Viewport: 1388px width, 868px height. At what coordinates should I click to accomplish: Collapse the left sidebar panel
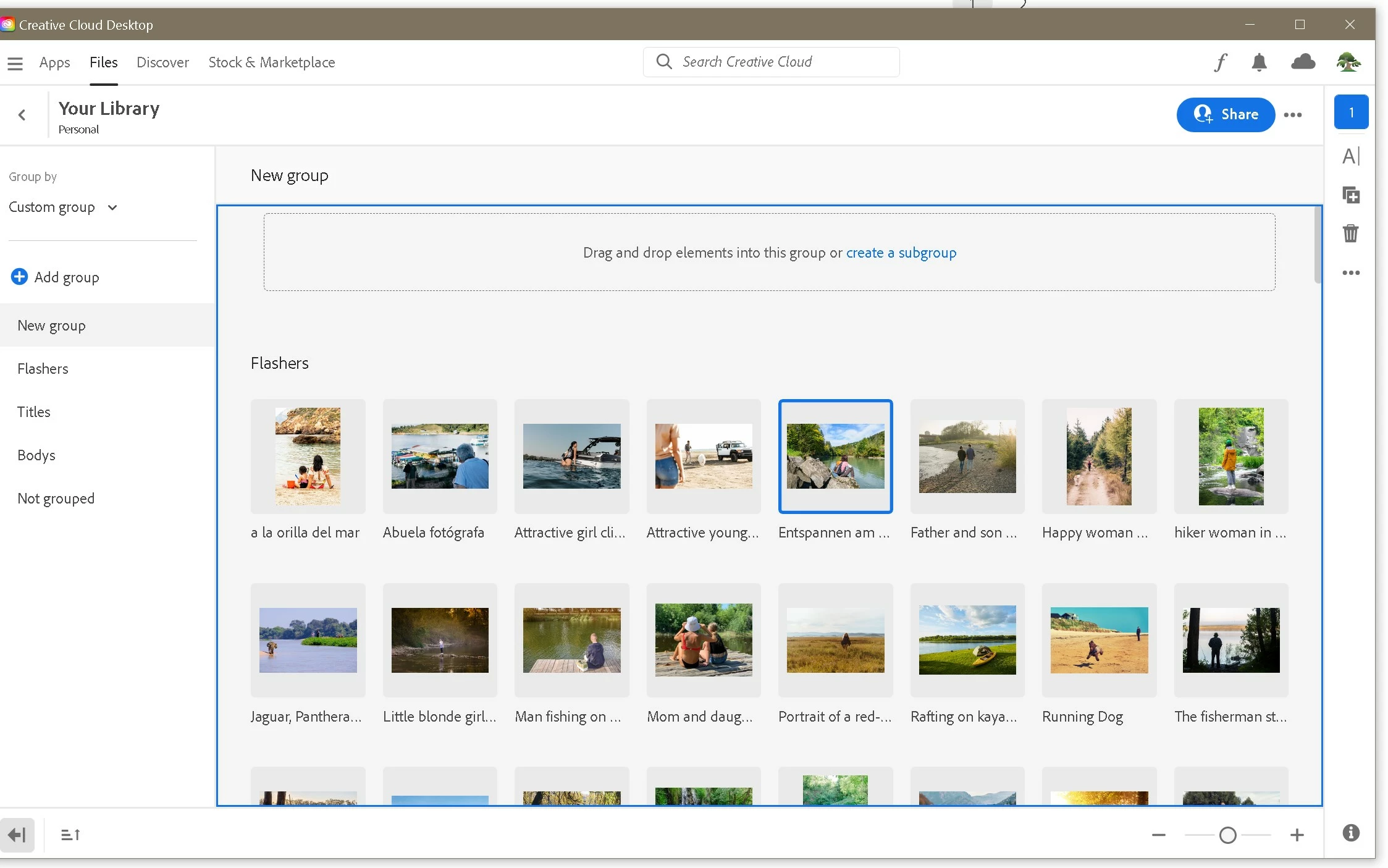pos(17,835)
